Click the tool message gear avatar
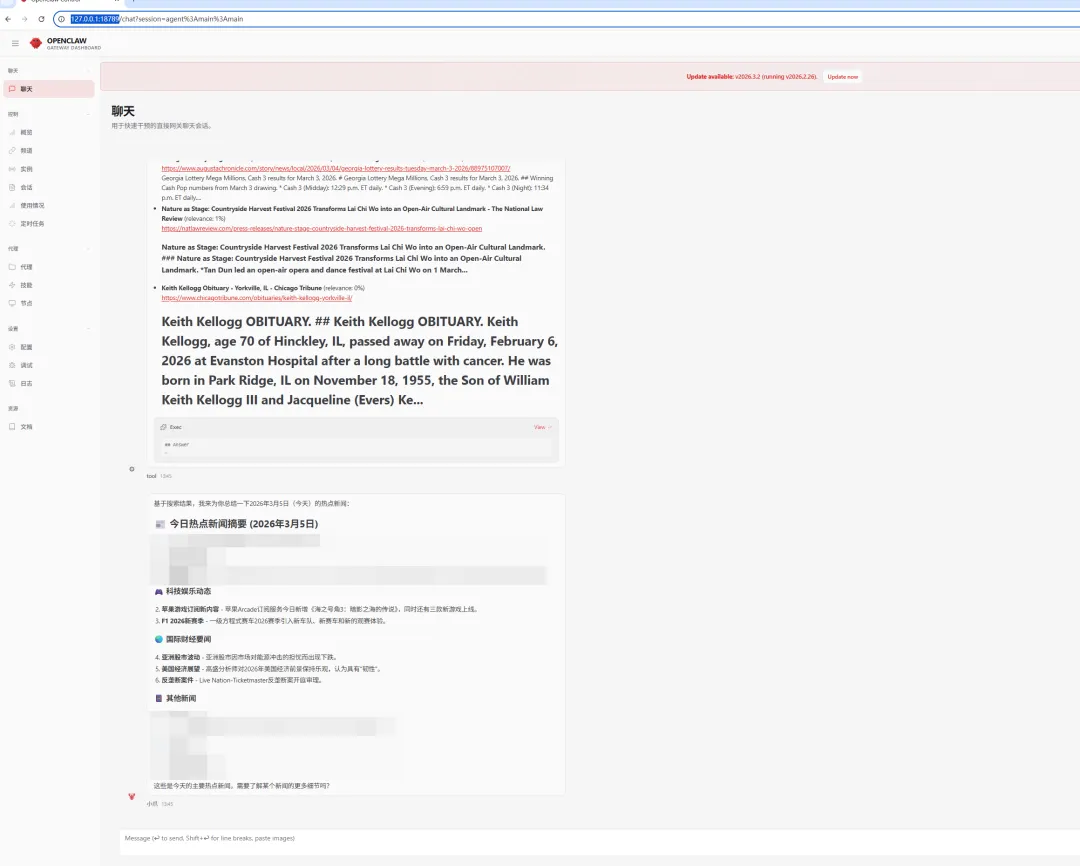The height and width of the screenshot is (866, 1080). 132,469
